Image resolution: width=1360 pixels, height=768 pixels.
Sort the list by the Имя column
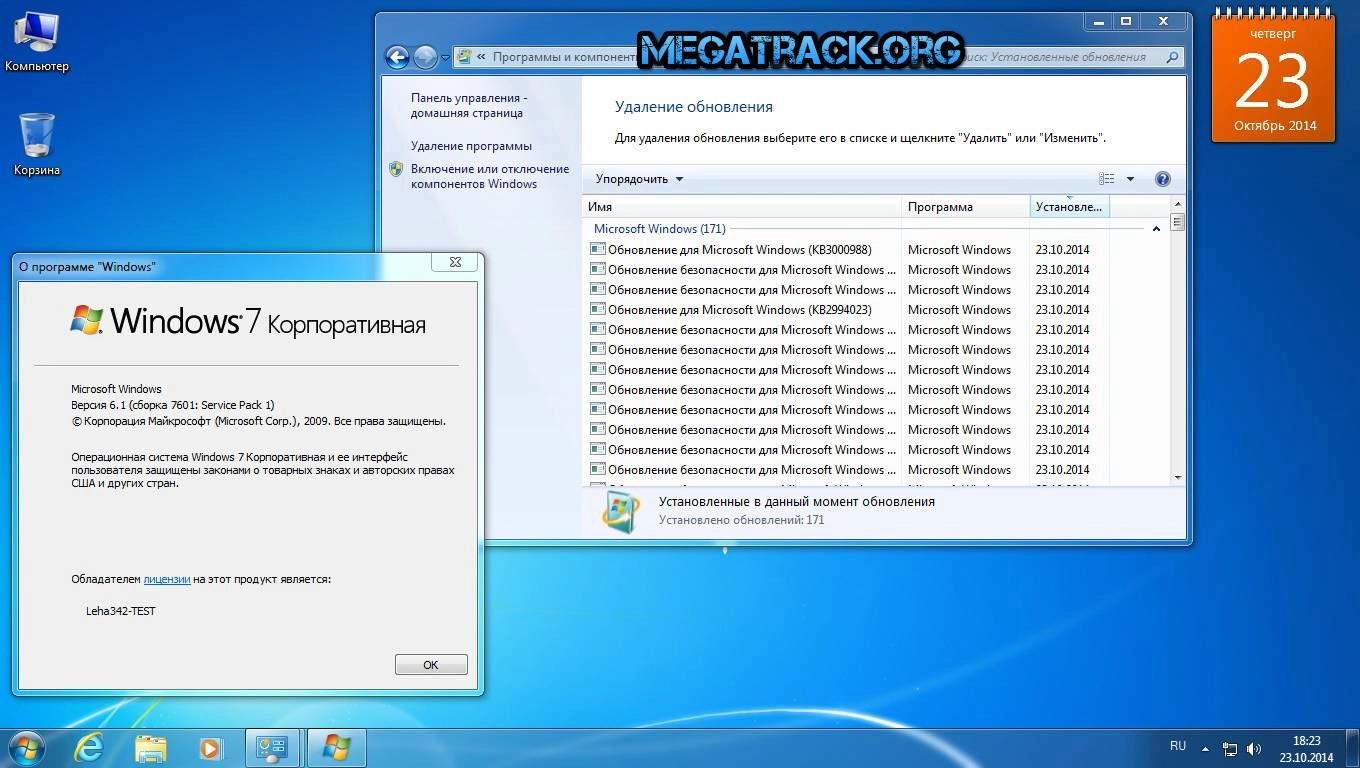[742, 207]
